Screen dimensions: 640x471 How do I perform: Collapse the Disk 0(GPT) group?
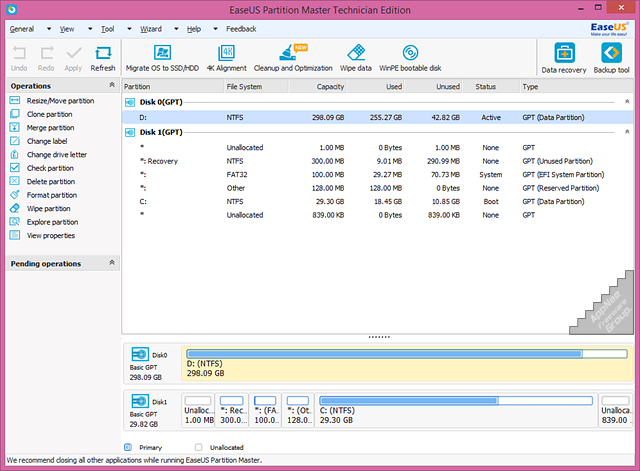(x=627, y=101)
